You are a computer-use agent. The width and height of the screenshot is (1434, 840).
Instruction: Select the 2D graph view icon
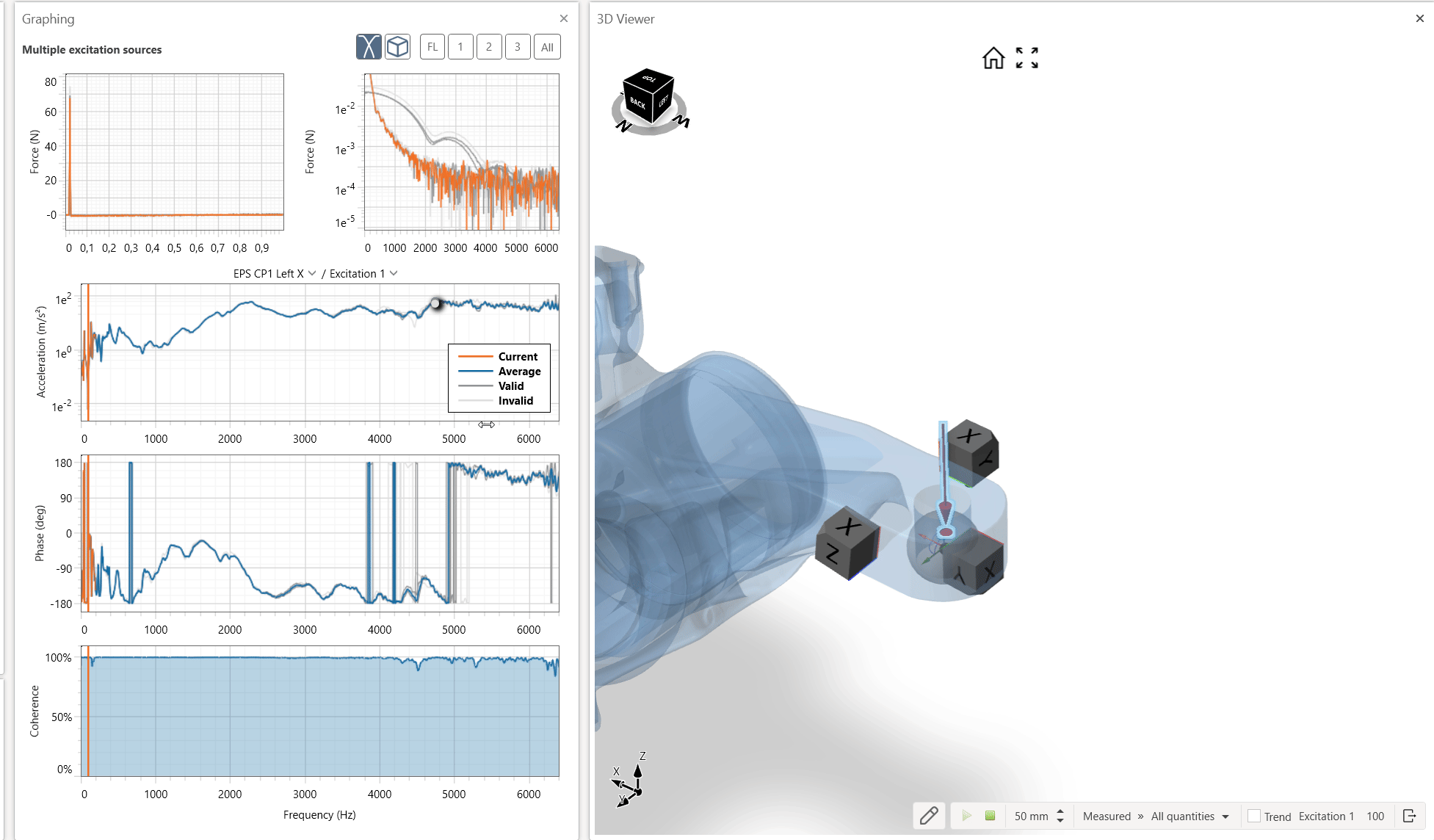coord(369,47)
